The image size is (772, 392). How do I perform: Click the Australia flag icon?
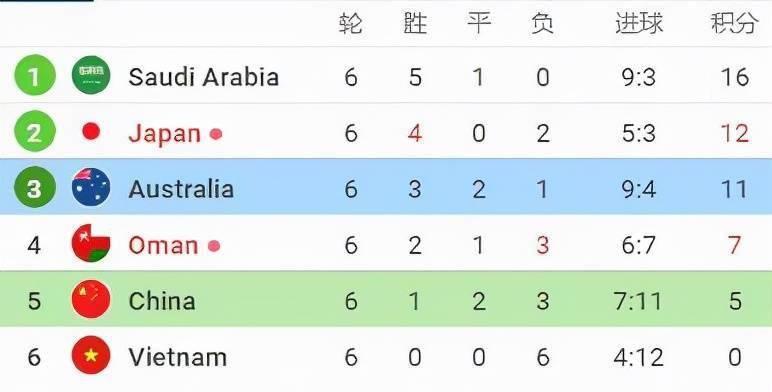coord(91,187)
